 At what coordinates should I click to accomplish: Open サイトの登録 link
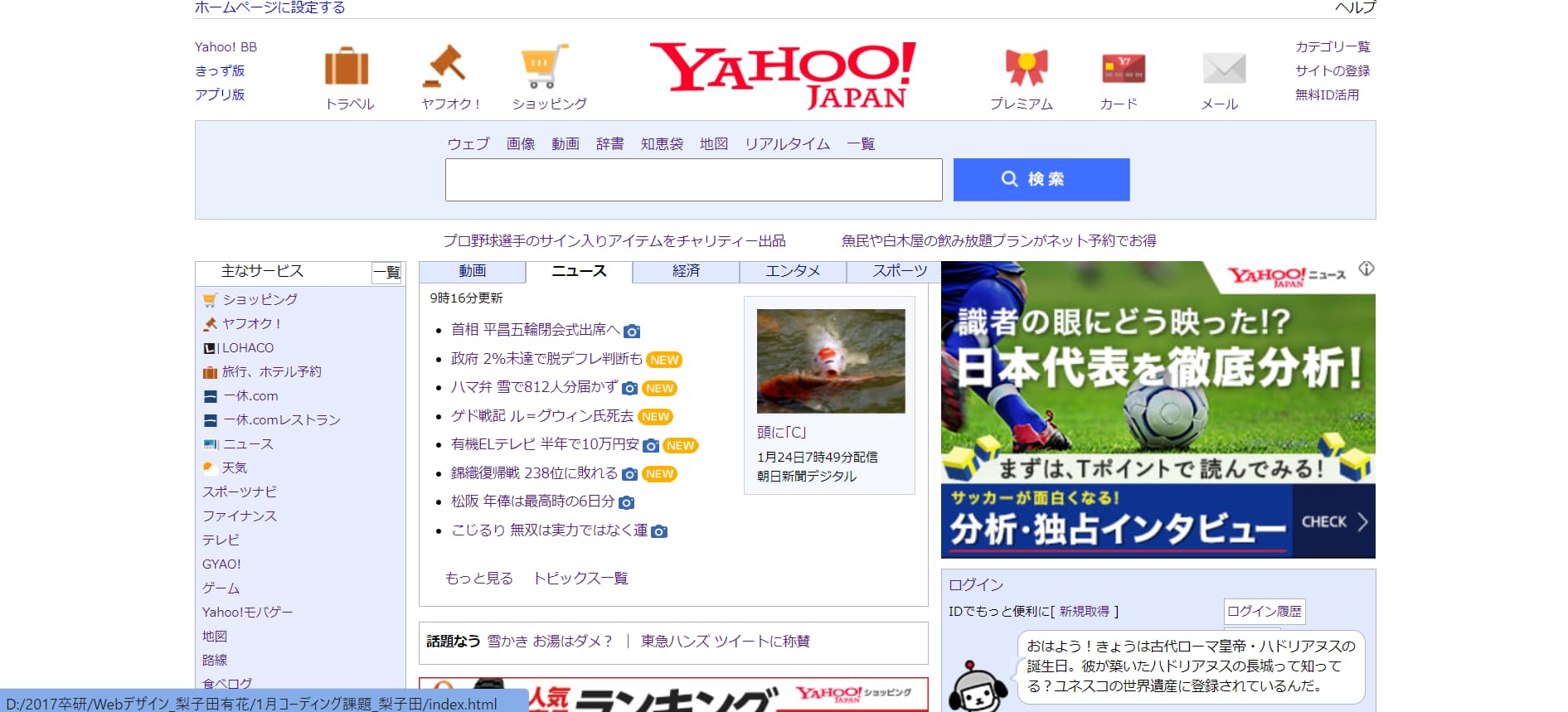tap(1333, 71)
